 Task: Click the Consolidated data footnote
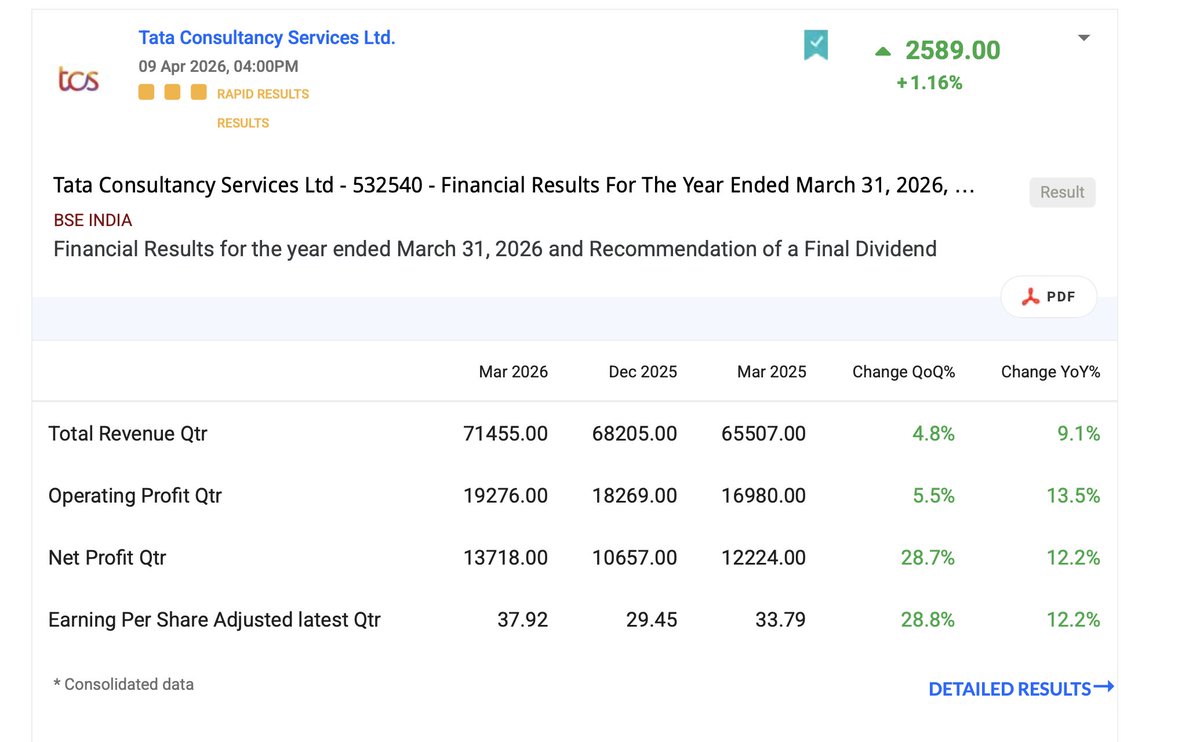click(x=124, y=685)
